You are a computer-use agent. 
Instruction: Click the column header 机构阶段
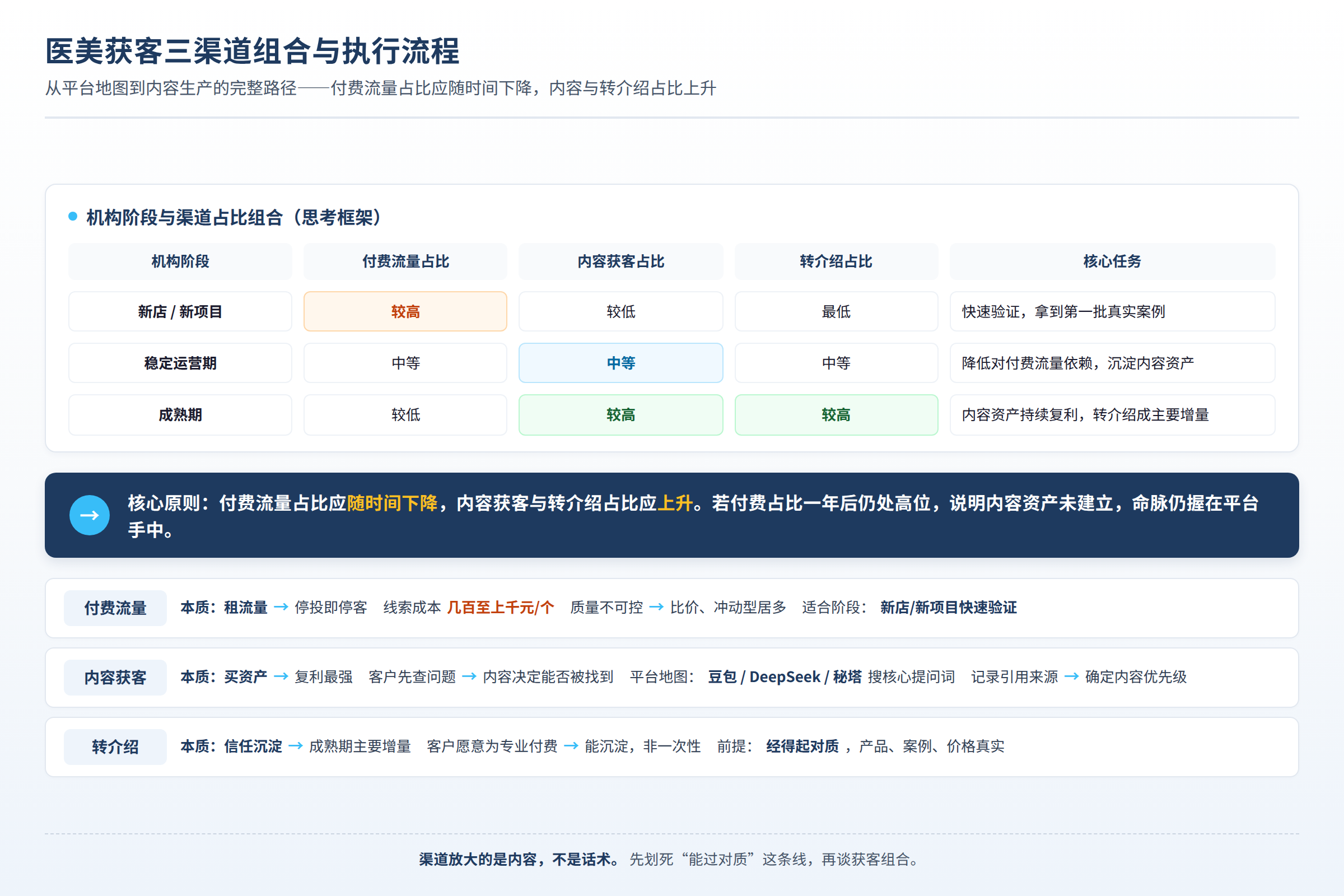(180, 261)
